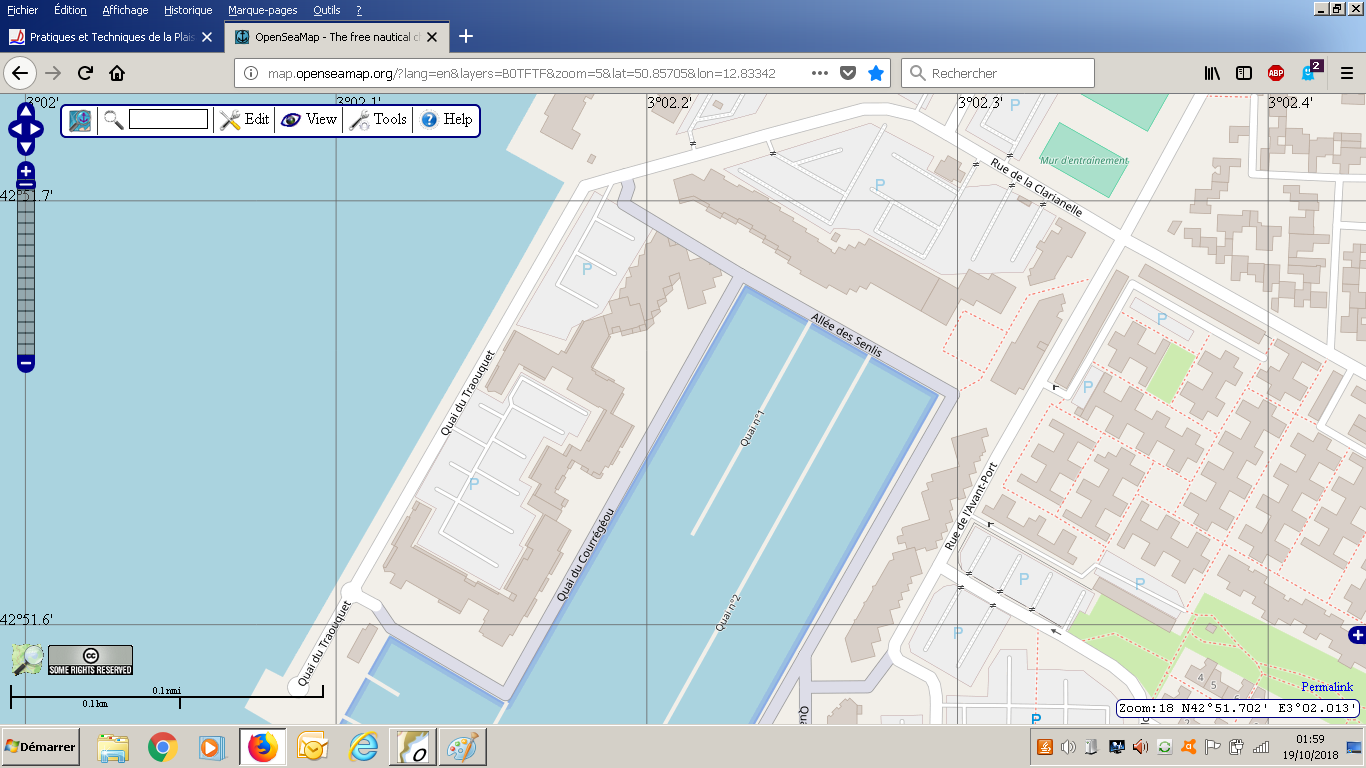
Task: Show site information icon in address bar
Action: pos(251,73)
